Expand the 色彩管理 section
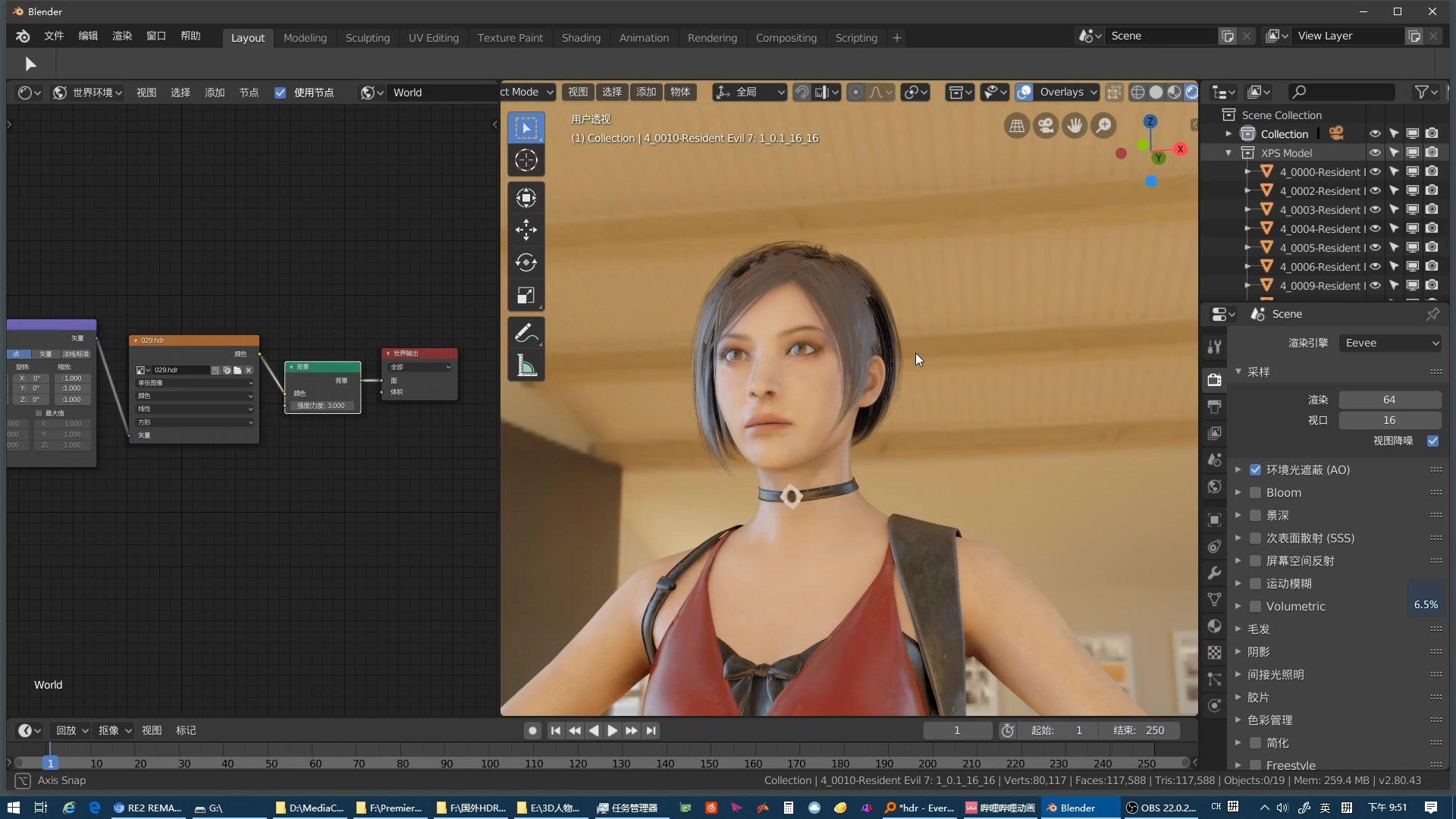The width and height of the screenshot is (1456, 819). pos(1237,719)
